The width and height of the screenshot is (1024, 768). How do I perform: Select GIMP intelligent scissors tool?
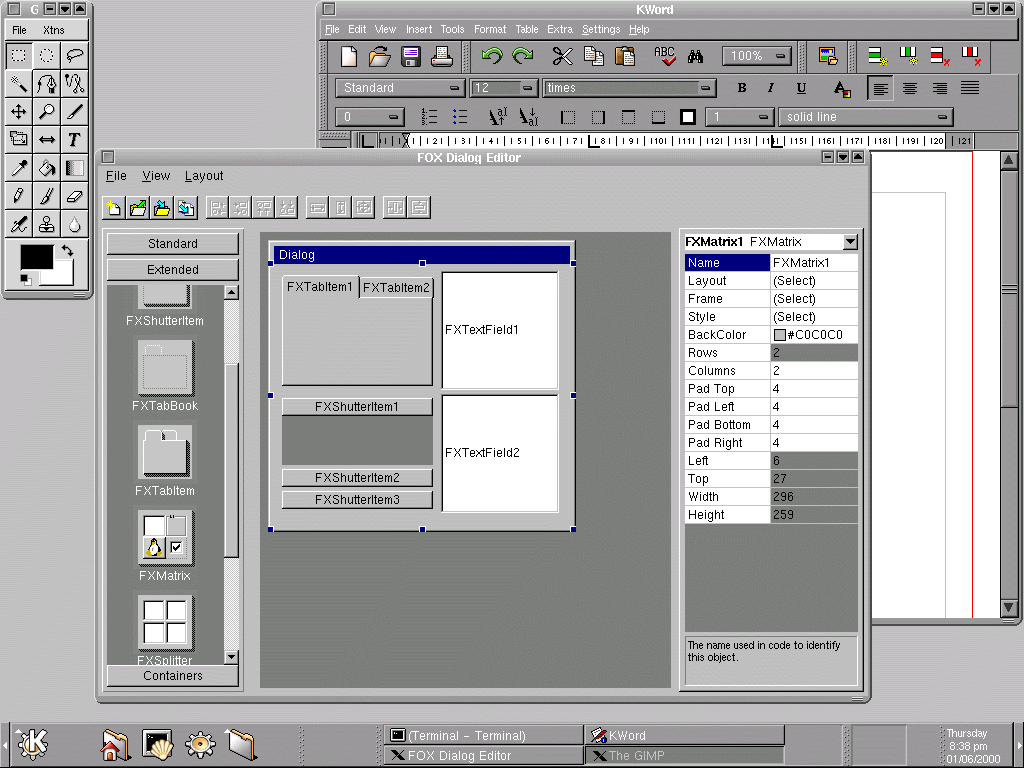tap(74, 84)
